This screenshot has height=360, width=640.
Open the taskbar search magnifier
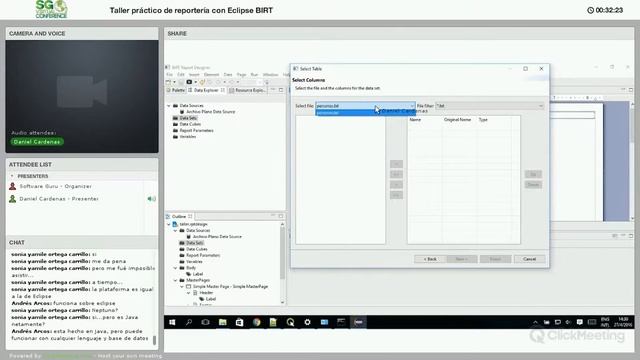point(189,322)
